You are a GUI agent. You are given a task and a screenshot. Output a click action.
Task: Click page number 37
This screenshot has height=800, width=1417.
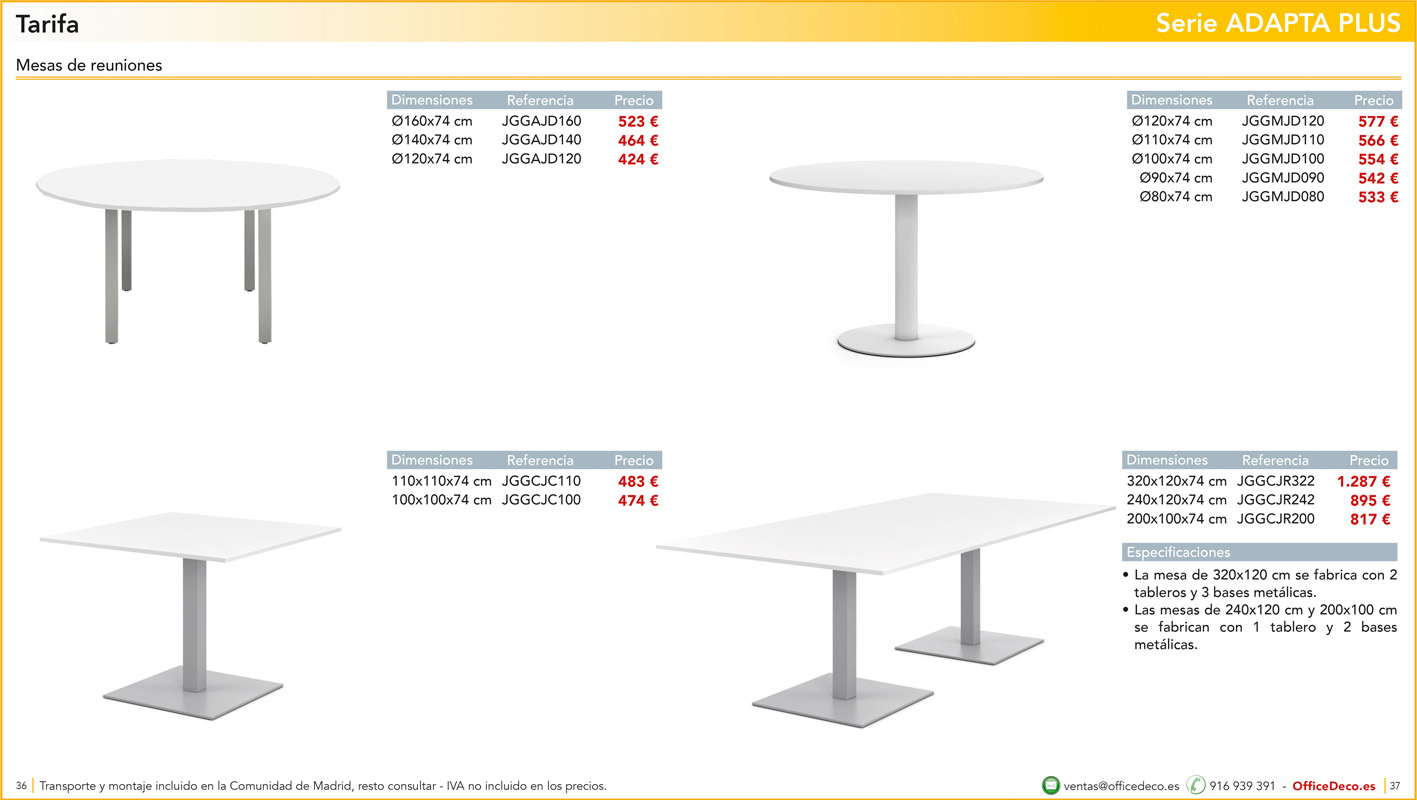point(1395,786)
